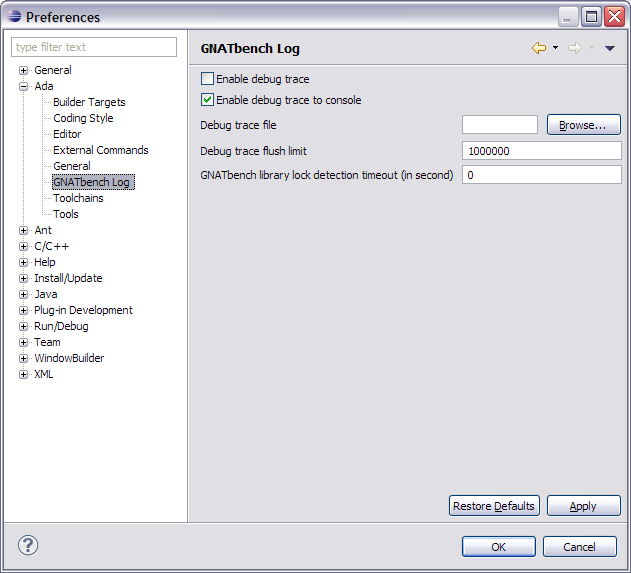This screenshot has height=573, width=631.
Task: Click the Debug trace flush limit field
Action: (x=542, y=151)
